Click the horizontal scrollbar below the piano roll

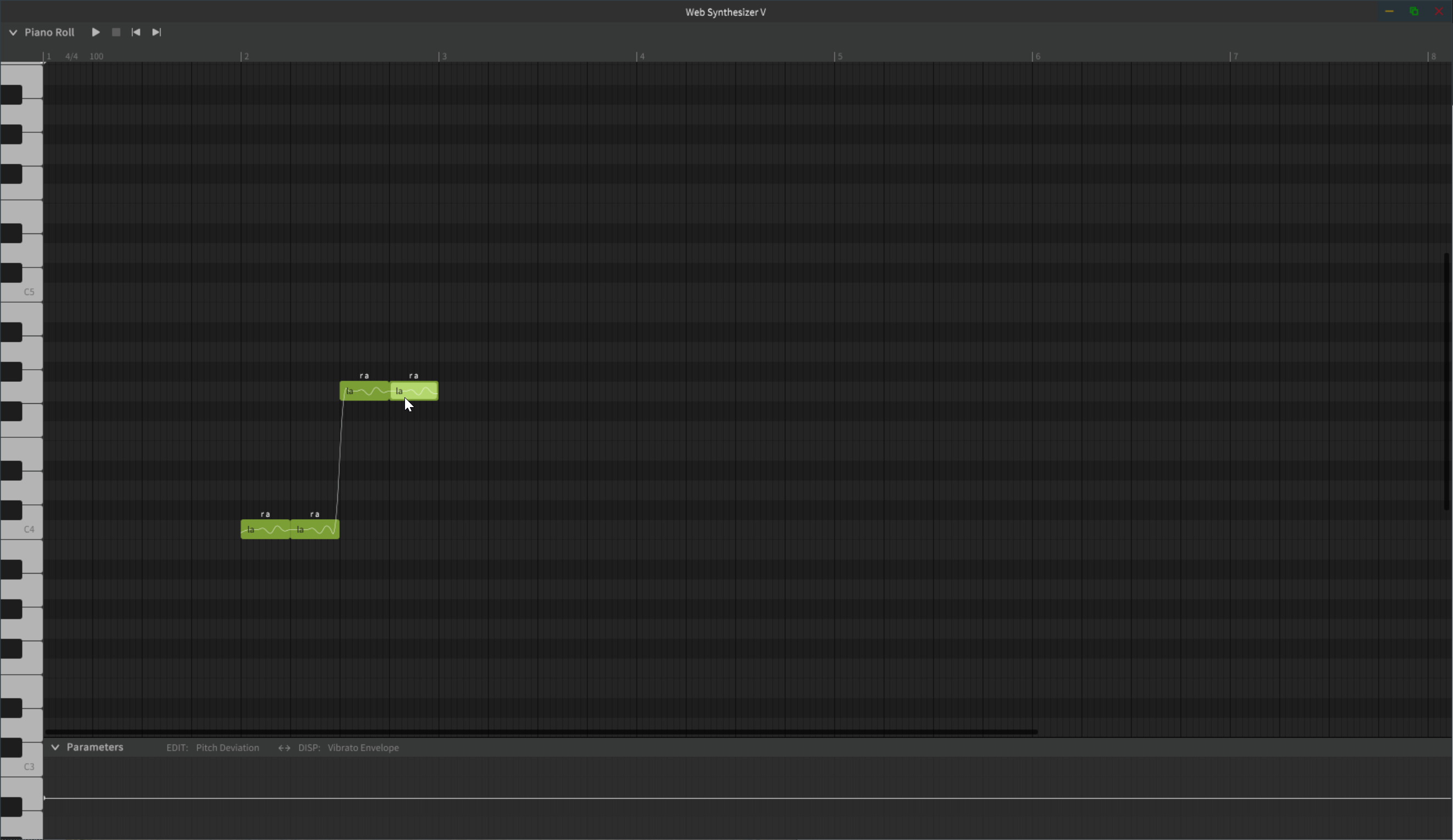pos(541,732)
